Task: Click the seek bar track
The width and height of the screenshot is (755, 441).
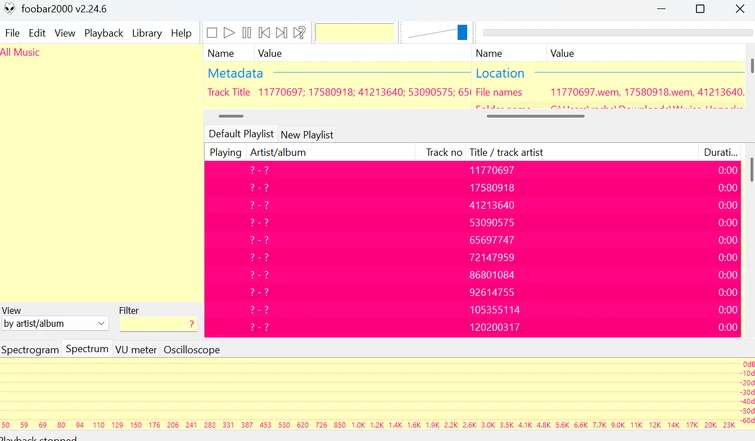Action: point(617,33)
